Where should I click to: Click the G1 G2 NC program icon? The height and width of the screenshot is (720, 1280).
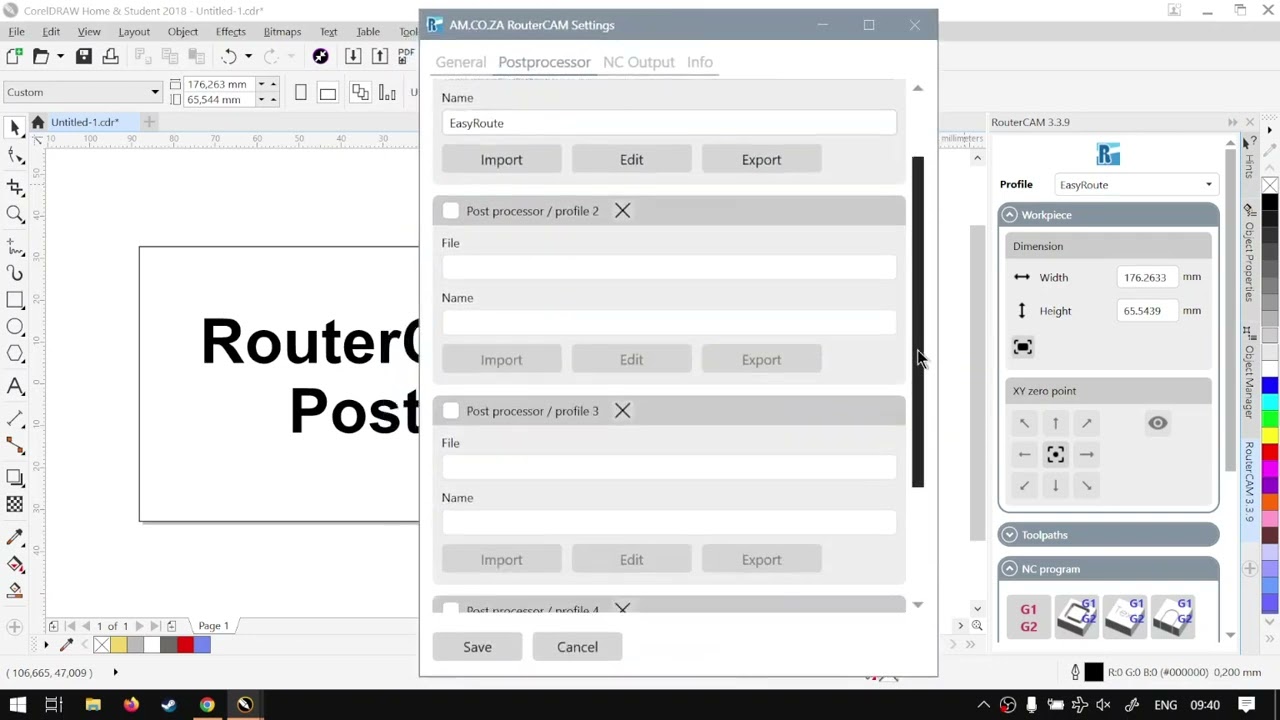[1028, 618]
